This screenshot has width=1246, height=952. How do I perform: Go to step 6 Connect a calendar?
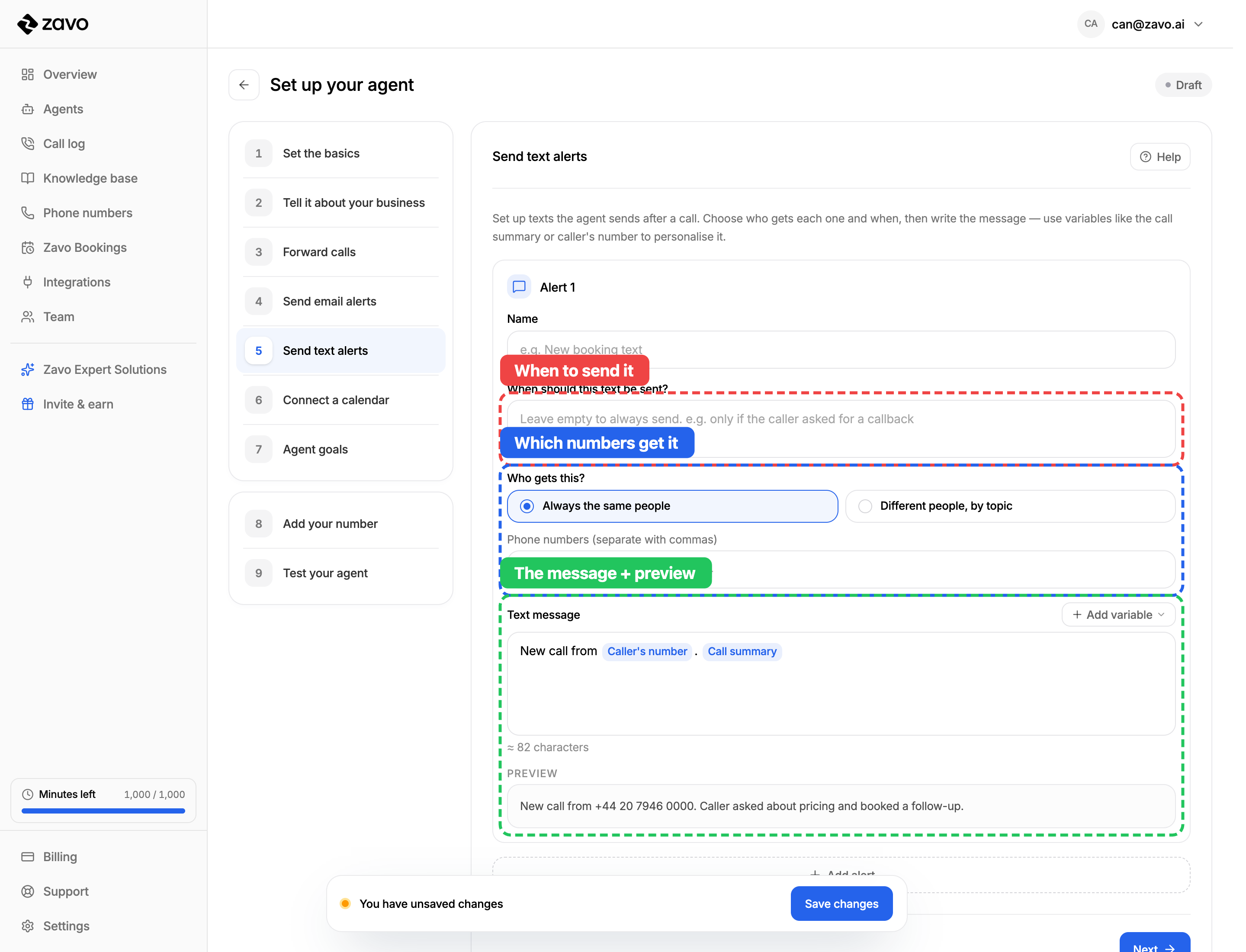pyautogui.click(x=340, y=400)
